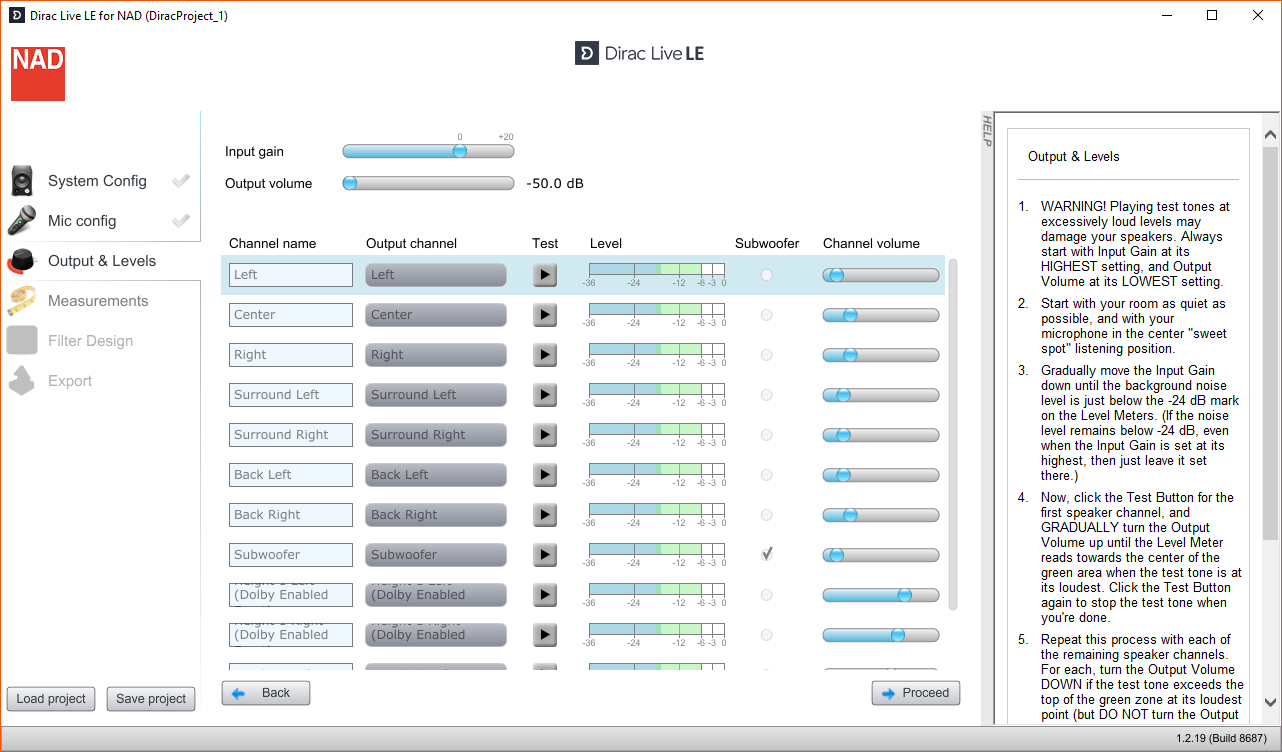The height and width of the screenshot is (752, 1282).
Task: Play test tone for Right channel
Action: point(544,355)
